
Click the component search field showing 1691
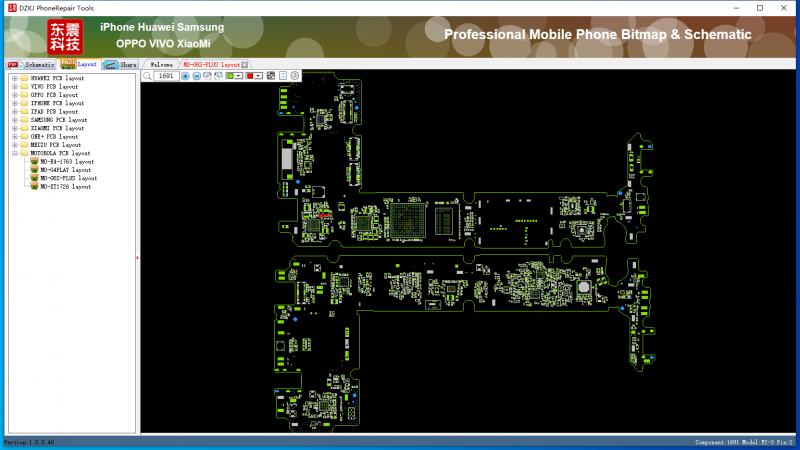(166, 76)
